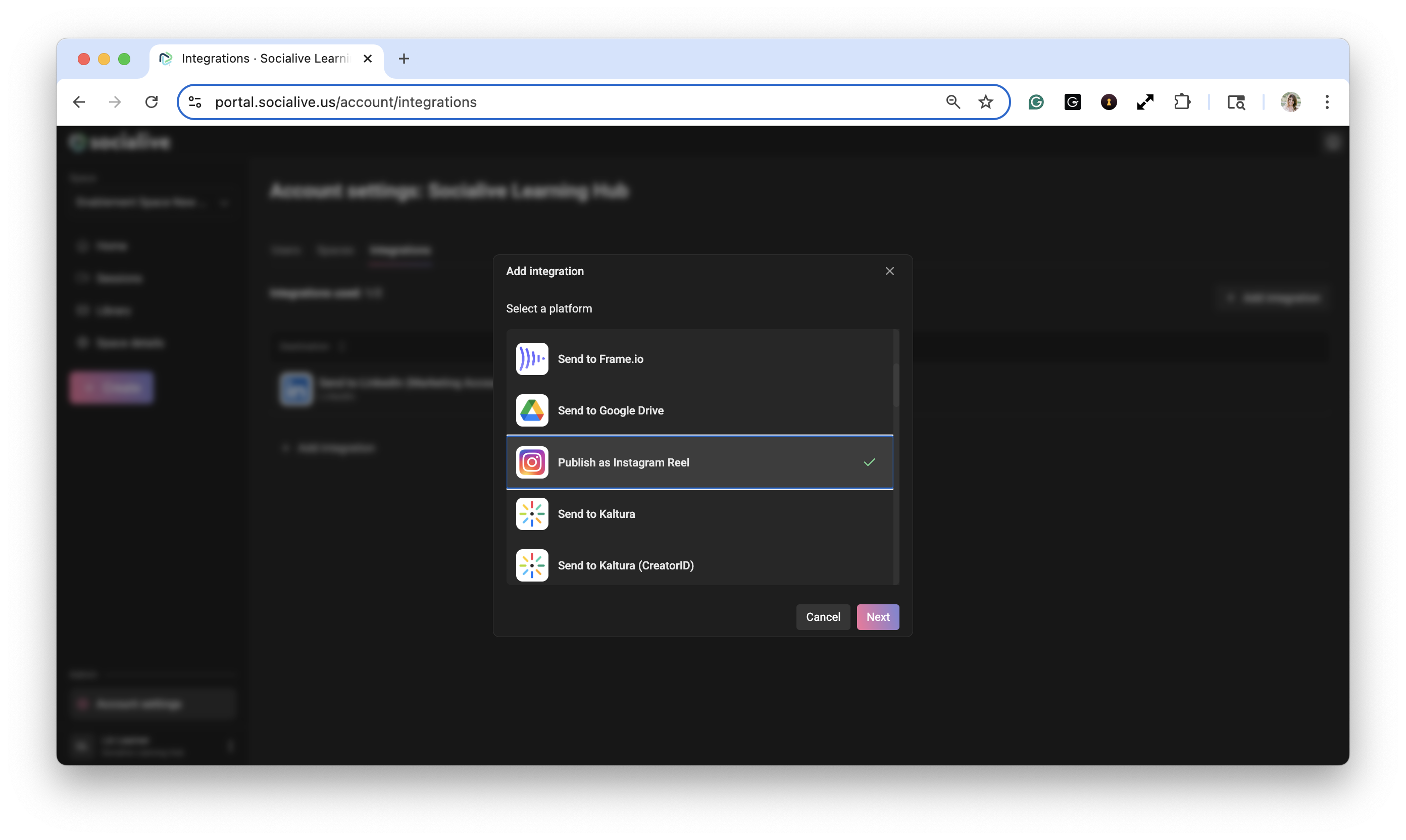This screenshot has height=840, width=1406.
Task: Cancel the Add integration dialog
Action: [822, 617]
